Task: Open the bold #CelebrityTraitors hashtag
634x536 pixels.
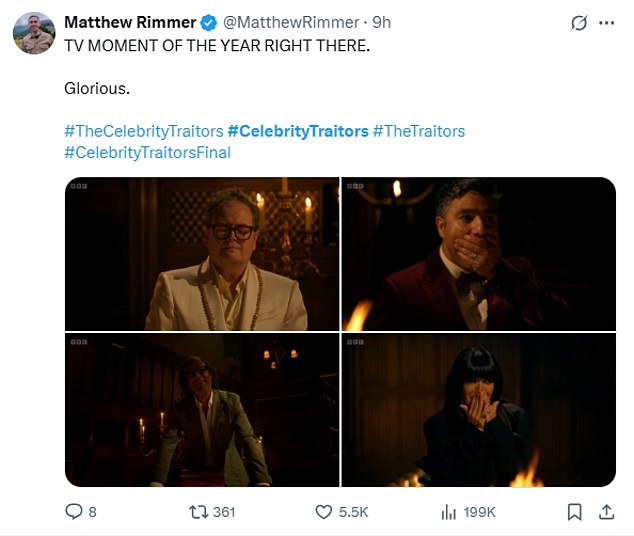Action: click(x=298, y=131)
